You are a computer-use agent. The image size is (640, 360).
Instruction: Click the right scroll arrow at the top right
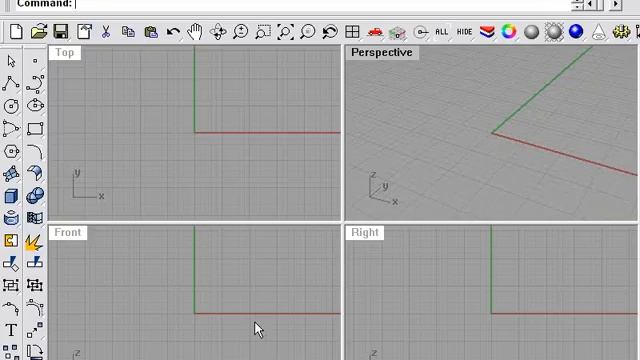pyautogui.click(x=616, y=4)
